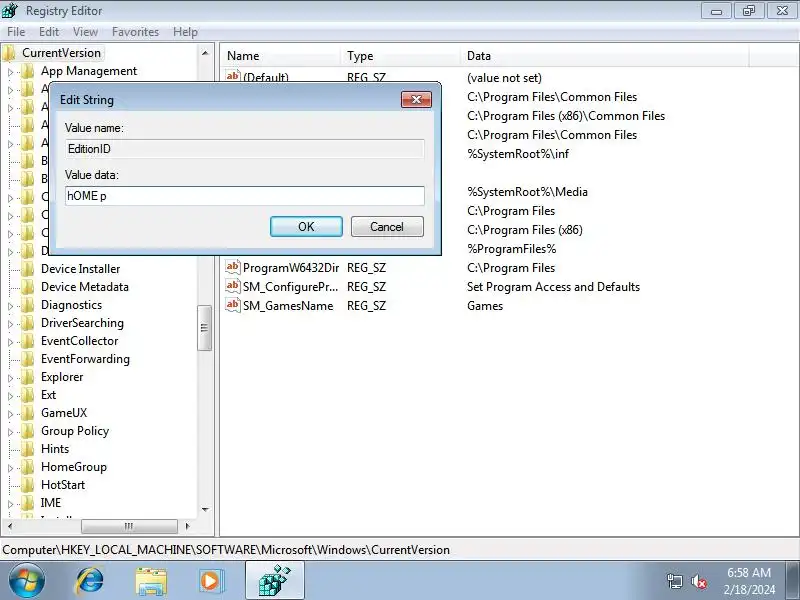
Task: Click the IME folder icon
Action: [x=28, y=503]
